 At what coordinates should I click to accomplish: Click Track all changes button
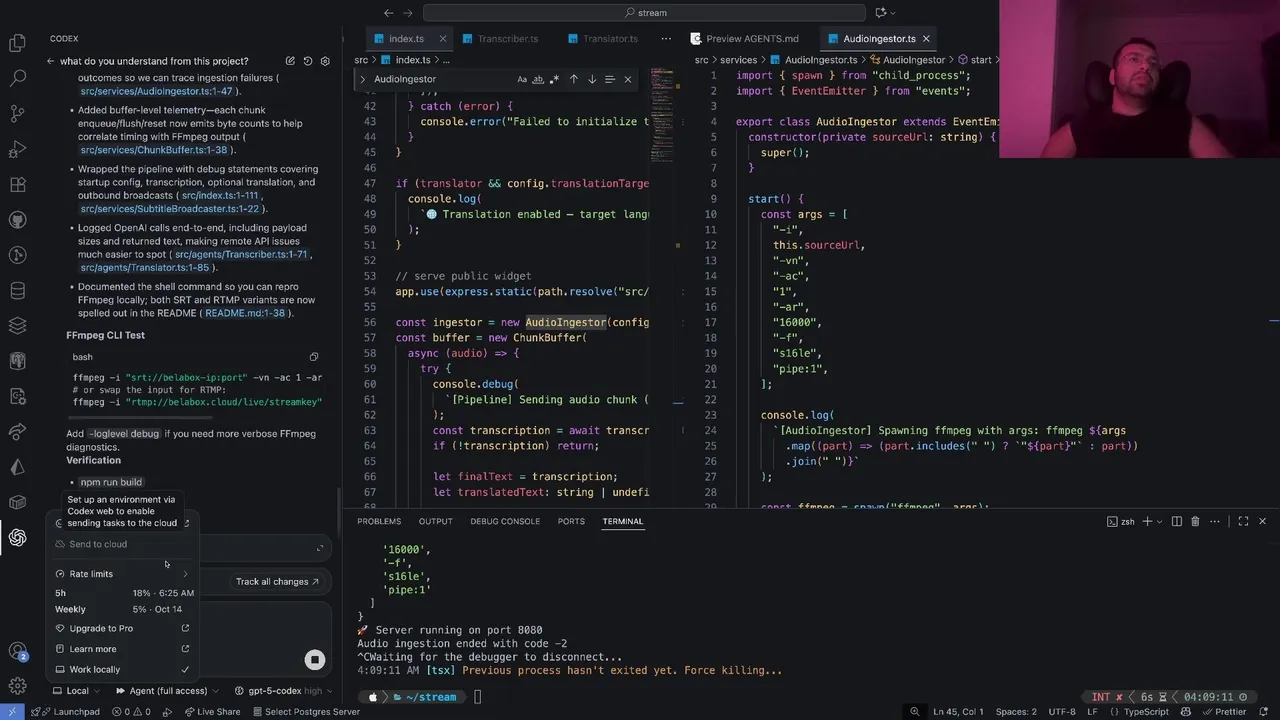277,582
